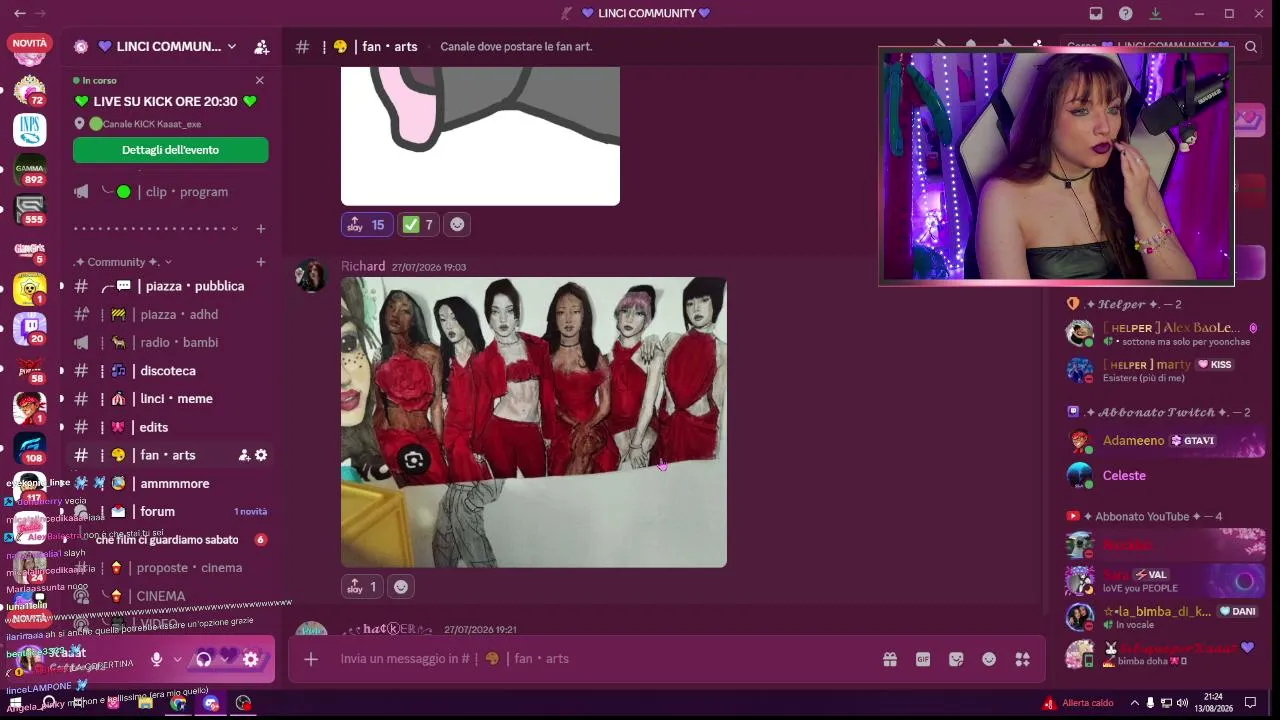The image size is (1280, 720).
Task: Open the fan arts channel settings gear
Action: [x=261, y=455]
